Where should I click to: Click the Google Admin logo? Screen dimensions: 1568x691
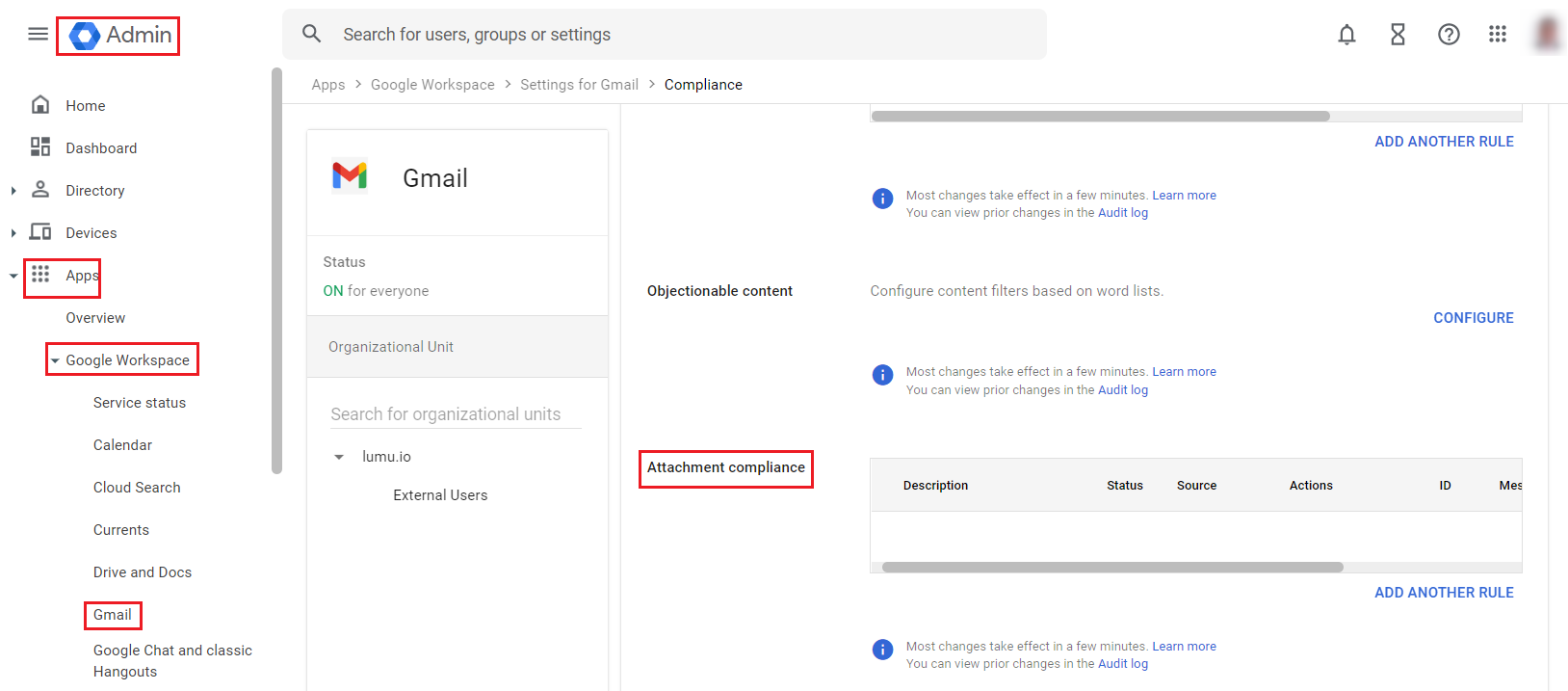118,36
